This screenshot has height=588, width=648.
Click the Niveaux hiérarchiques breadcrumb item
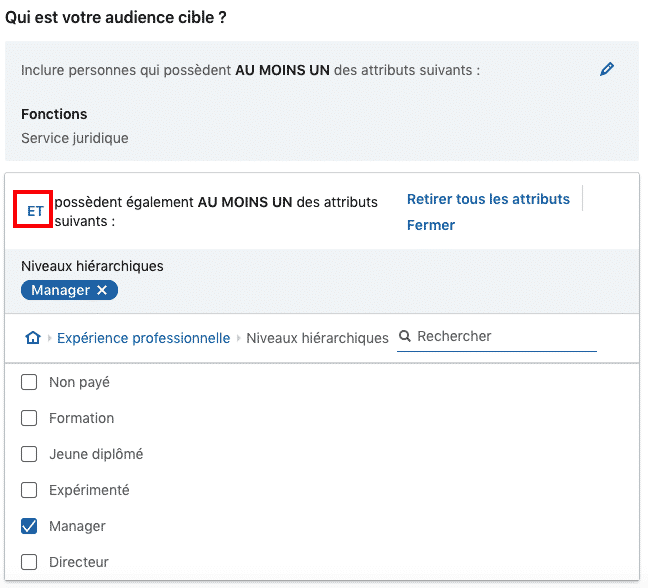coord(317,338)
